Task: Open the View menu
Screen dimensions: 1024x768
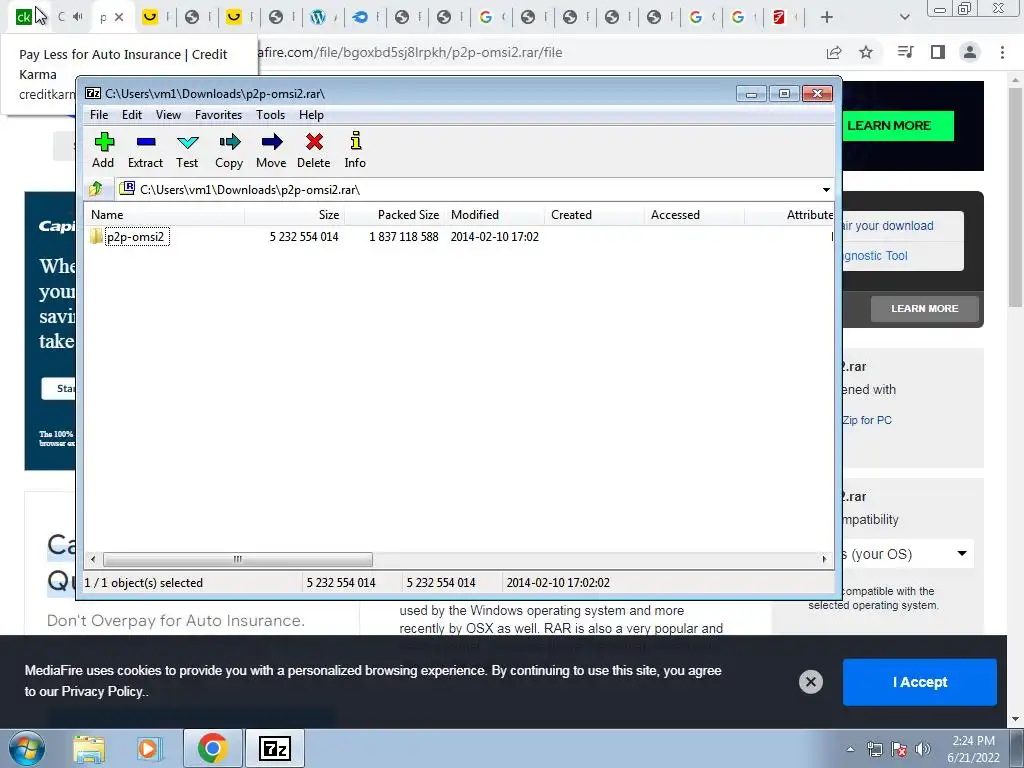Action: [x=168, y=115]
